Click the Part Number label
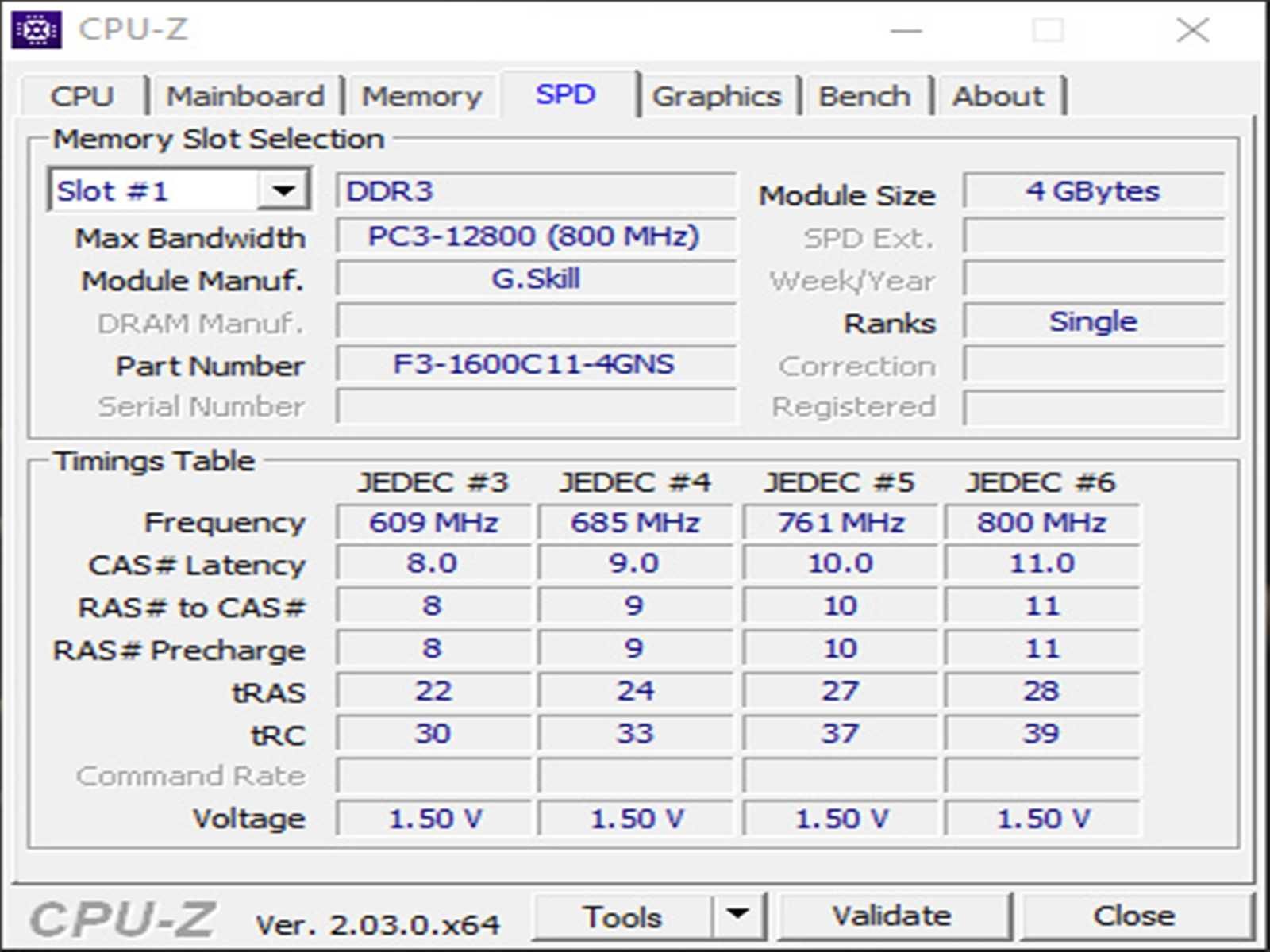 click(x=210, y=366)
